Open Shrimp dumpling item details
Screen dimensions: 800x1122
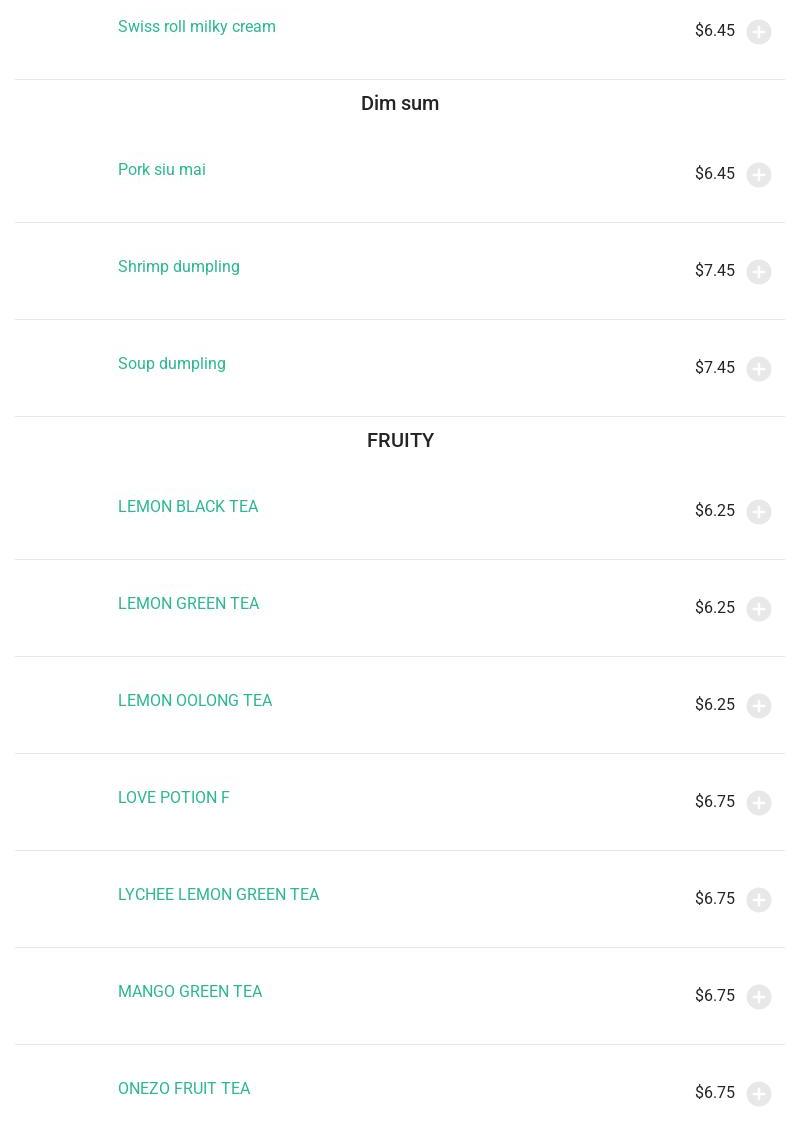179,267
